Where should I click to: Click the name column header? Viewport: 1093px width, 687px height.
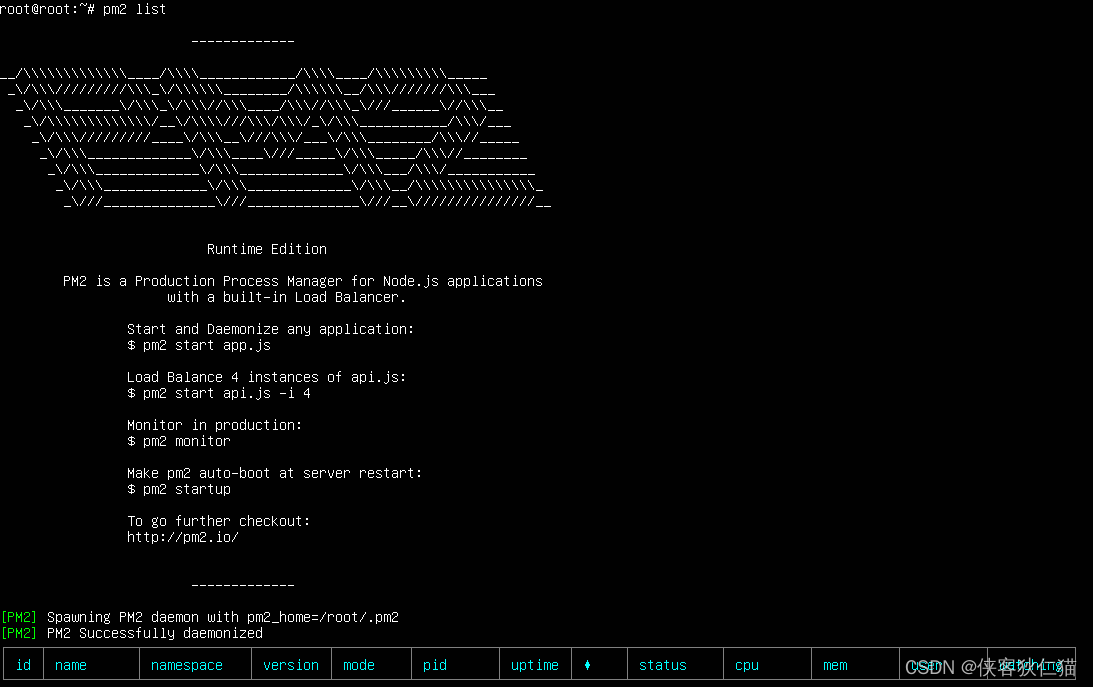tap(70, 664)
